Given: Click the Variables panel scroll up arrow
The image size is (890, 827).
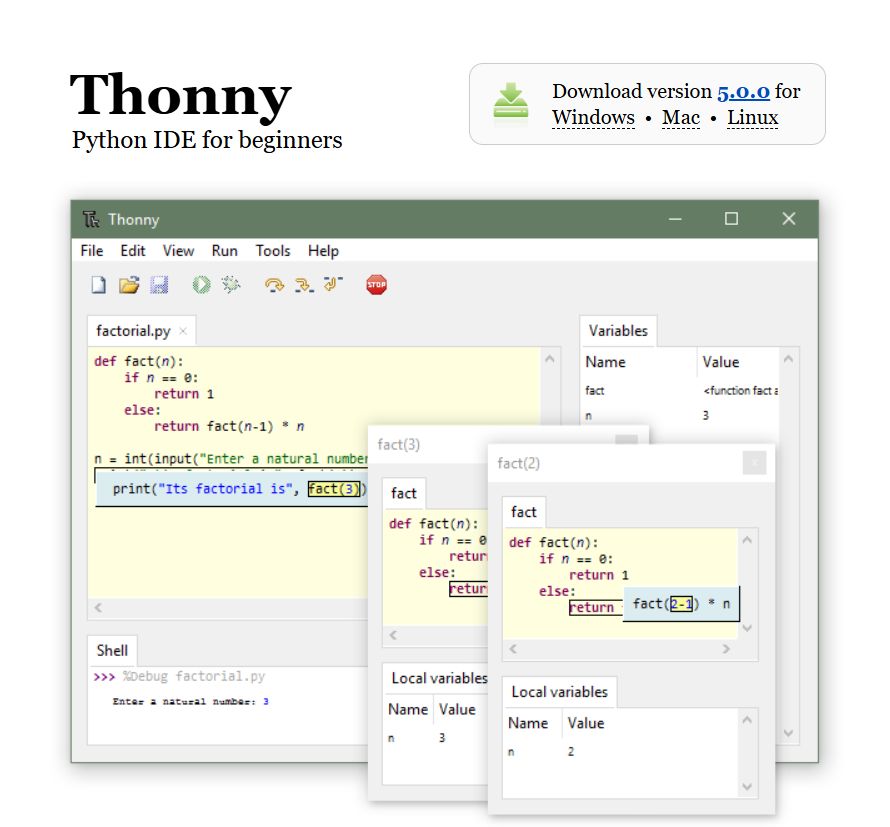Looking at the screenshot, I should point(788,359).
